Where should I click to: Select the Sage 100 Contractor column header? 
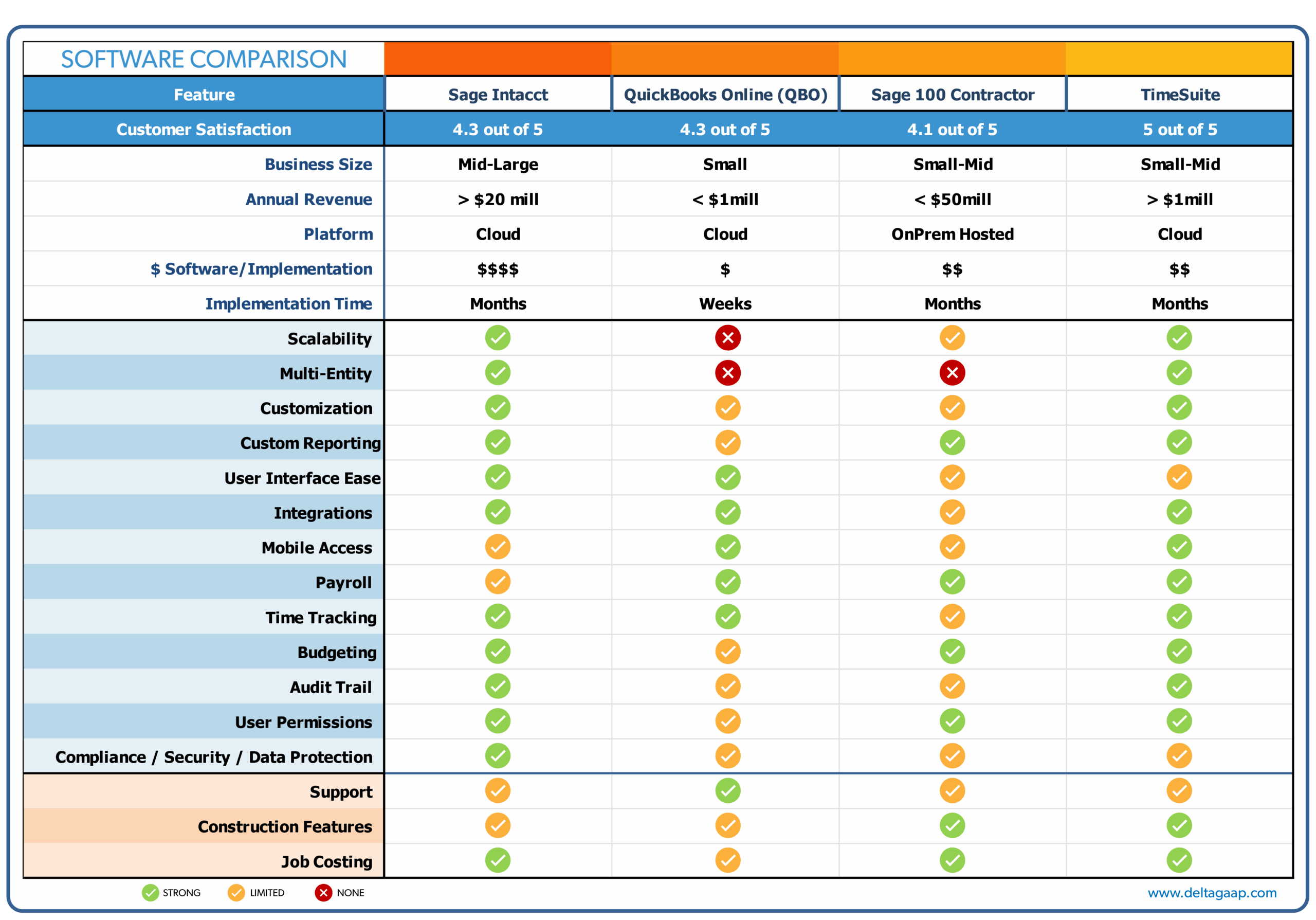pyautogui.click(x=953, y=95)
